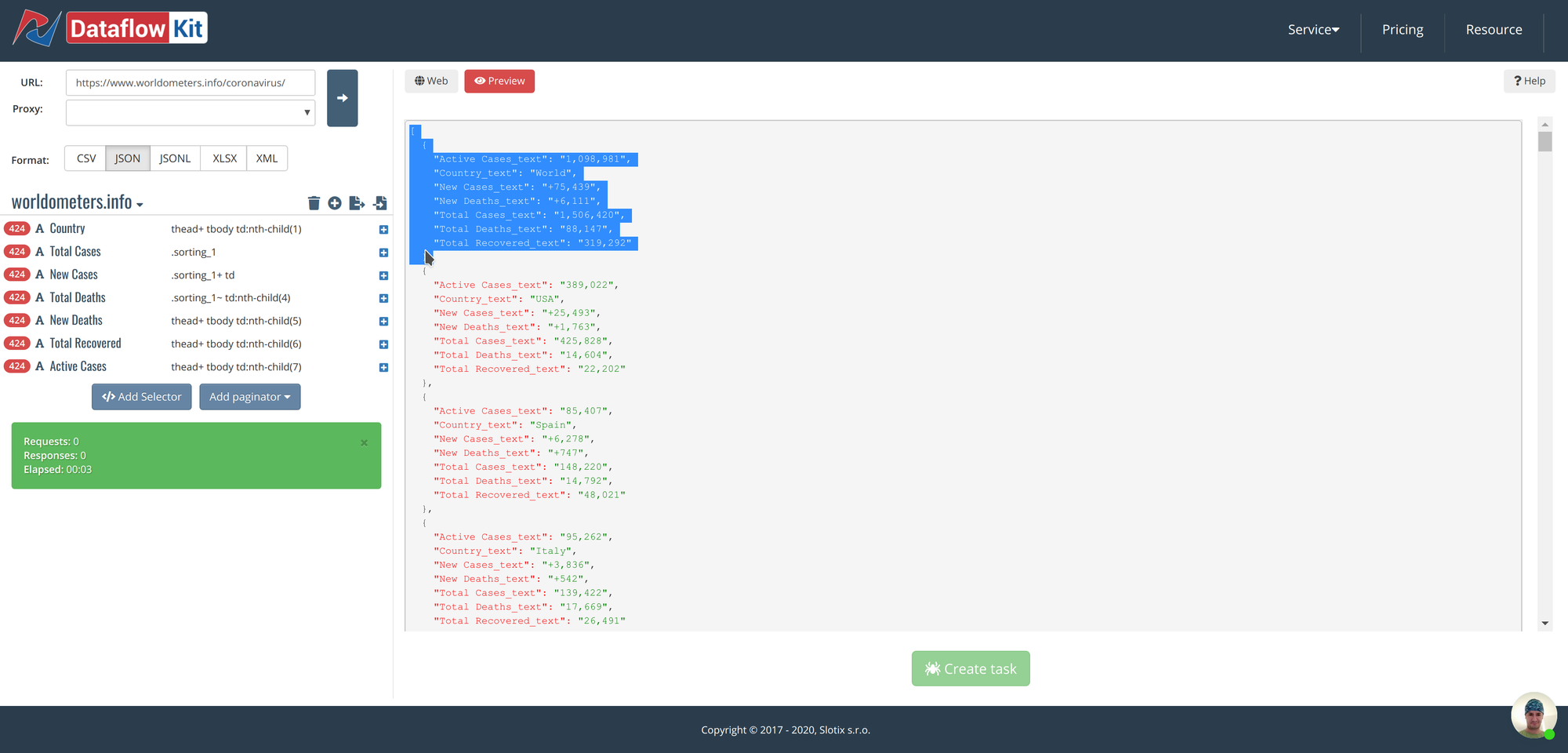The height and width of the screenshot is (753, 1568).
Task: Click the Total Recovered field name
Action: (85, 344)
